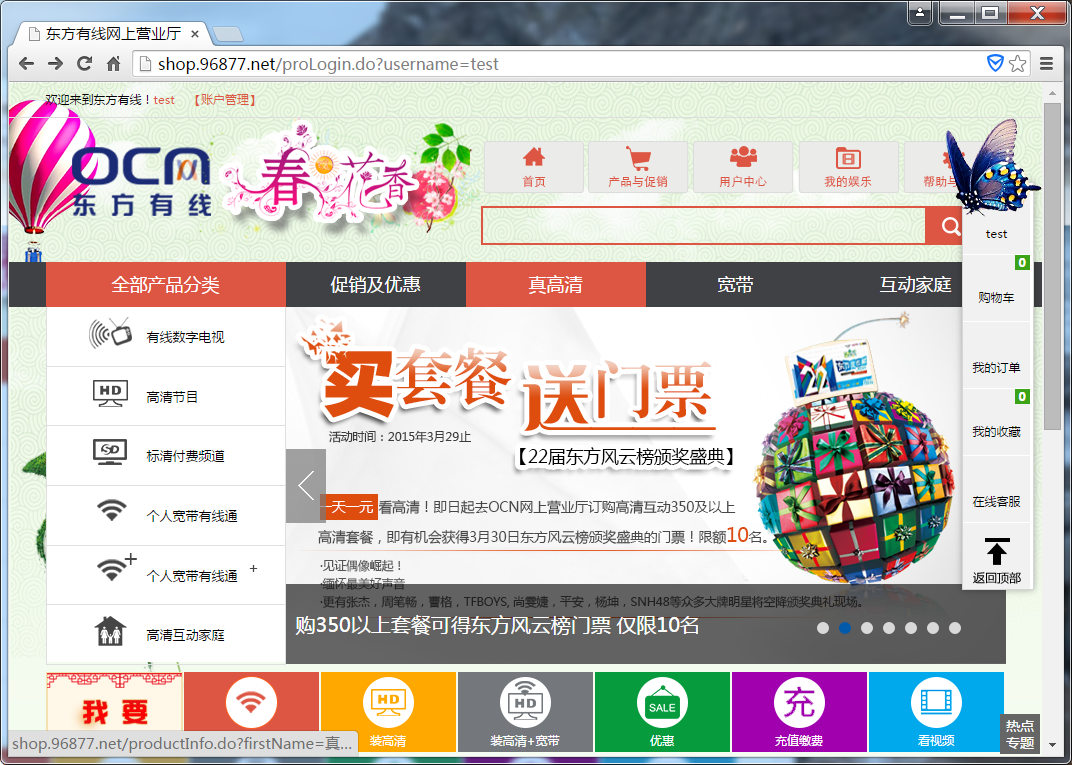Click the test username link at top

tap(164, 100)
